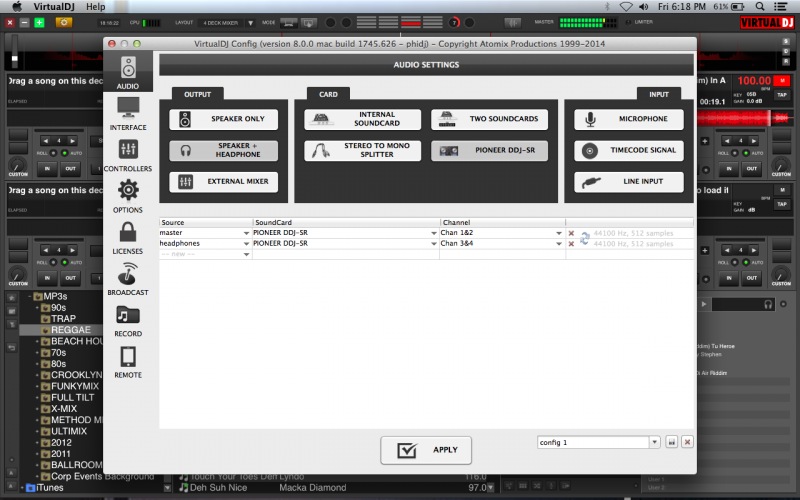The height and width of the screenshot is (500, 800).
Task: Select Microphone input
Action: (x=629, y=119)
